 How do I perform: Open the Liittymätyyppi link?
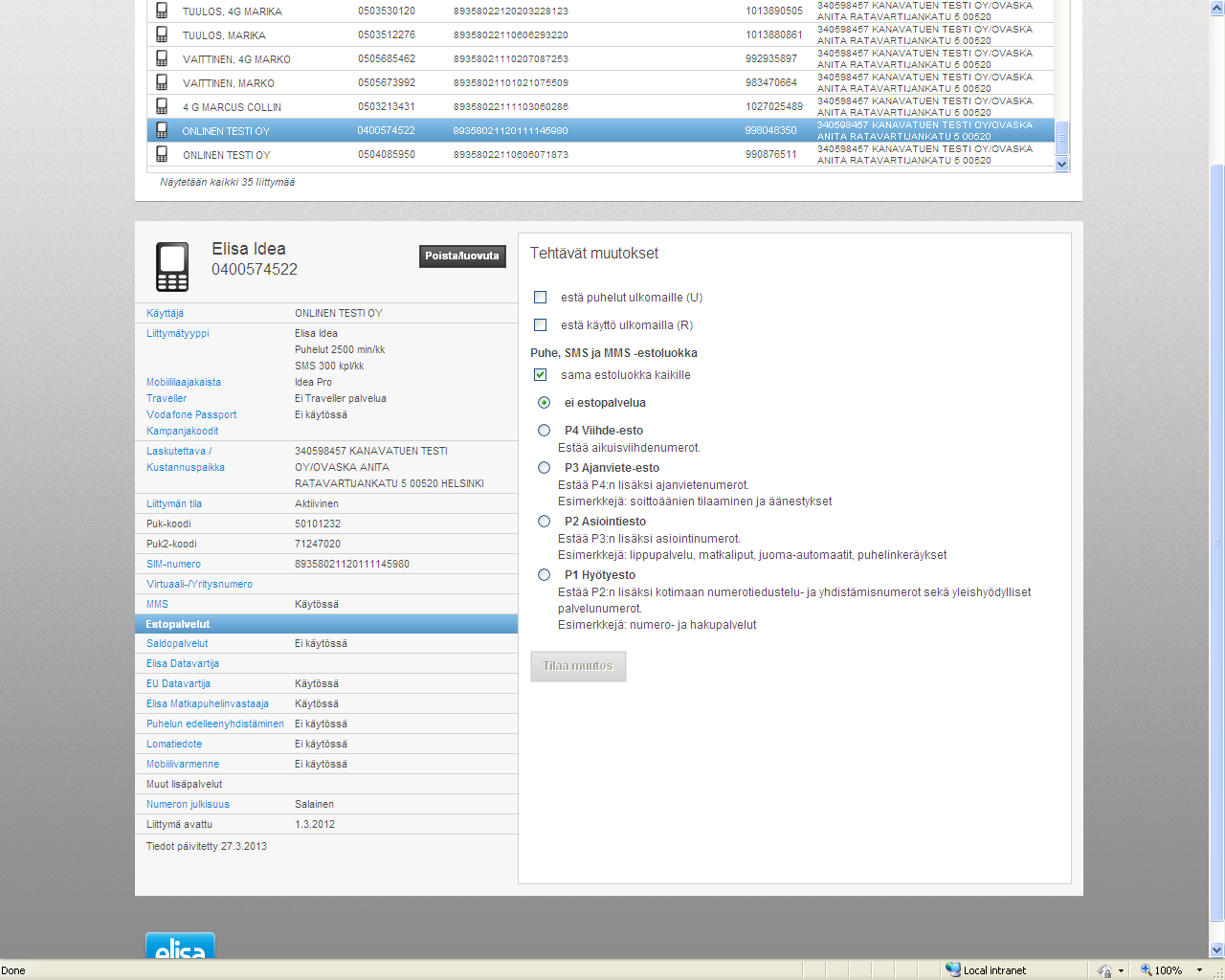click(177, 334)
